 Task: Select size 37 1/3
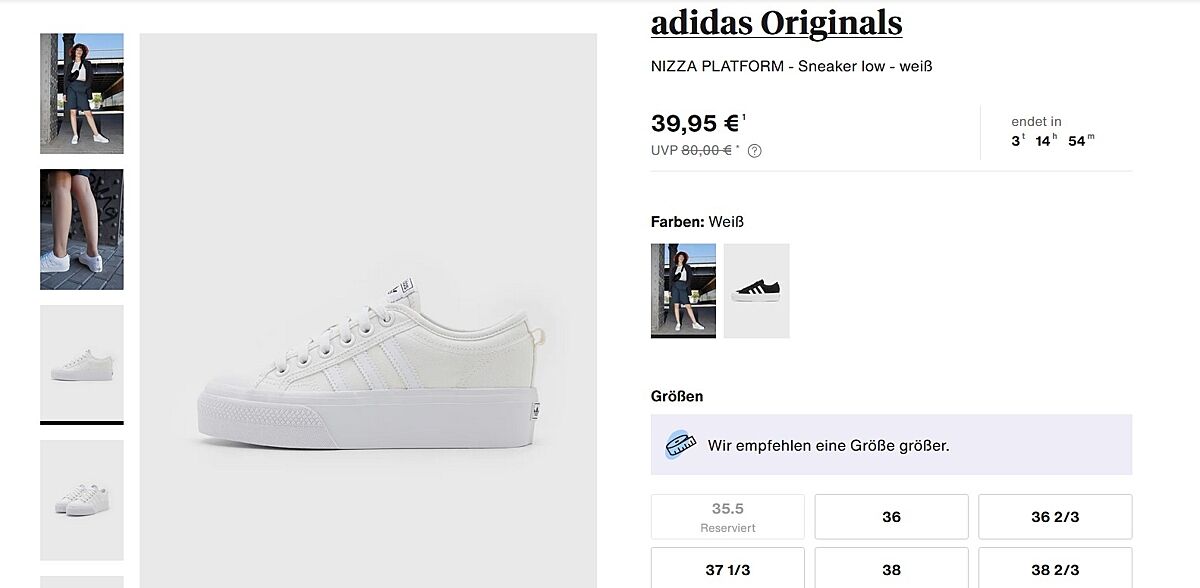727,569
